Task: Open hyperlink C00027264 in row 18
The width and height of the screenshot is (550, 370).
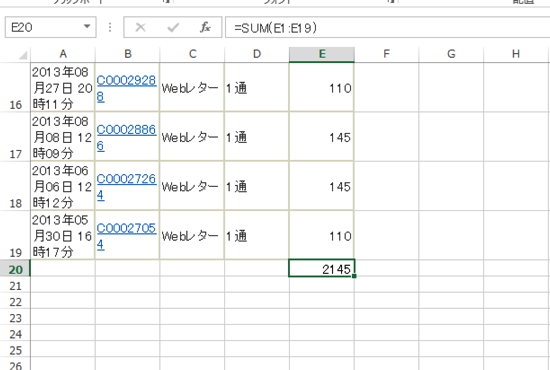Action: click(x=126, y=186)
